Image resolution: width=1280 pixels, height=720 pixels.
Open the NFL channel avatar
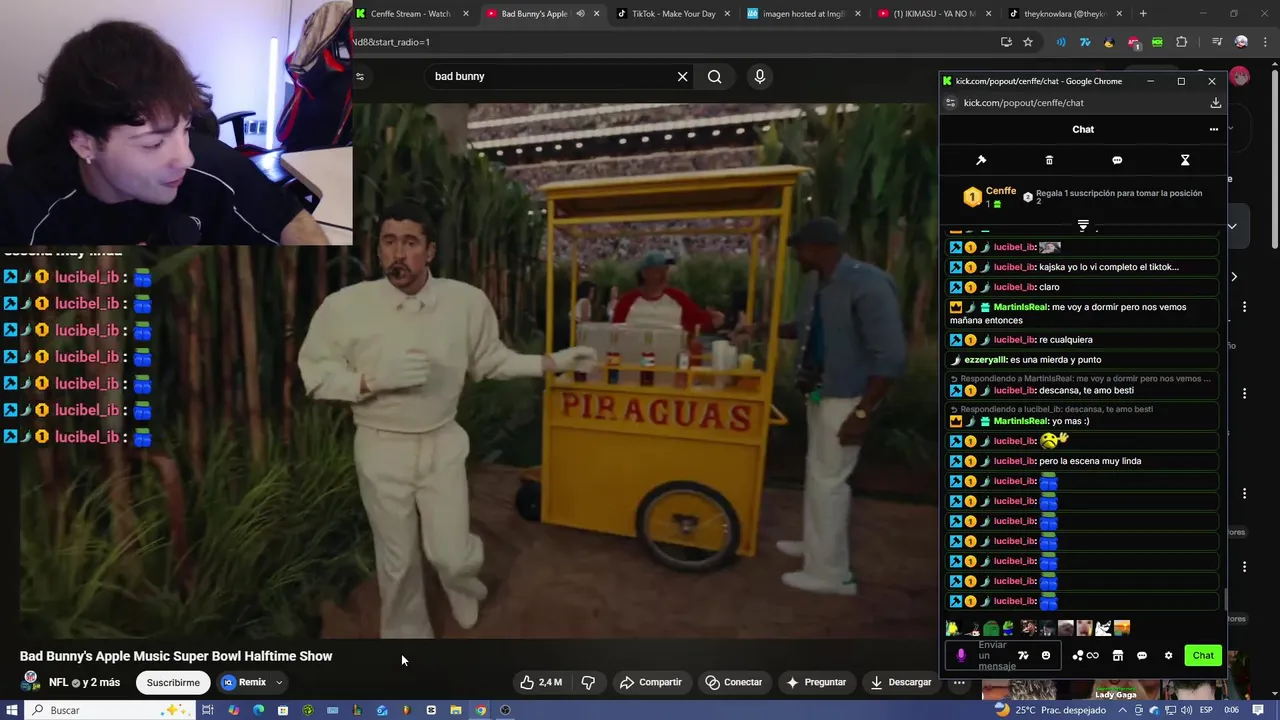[31, 681]
